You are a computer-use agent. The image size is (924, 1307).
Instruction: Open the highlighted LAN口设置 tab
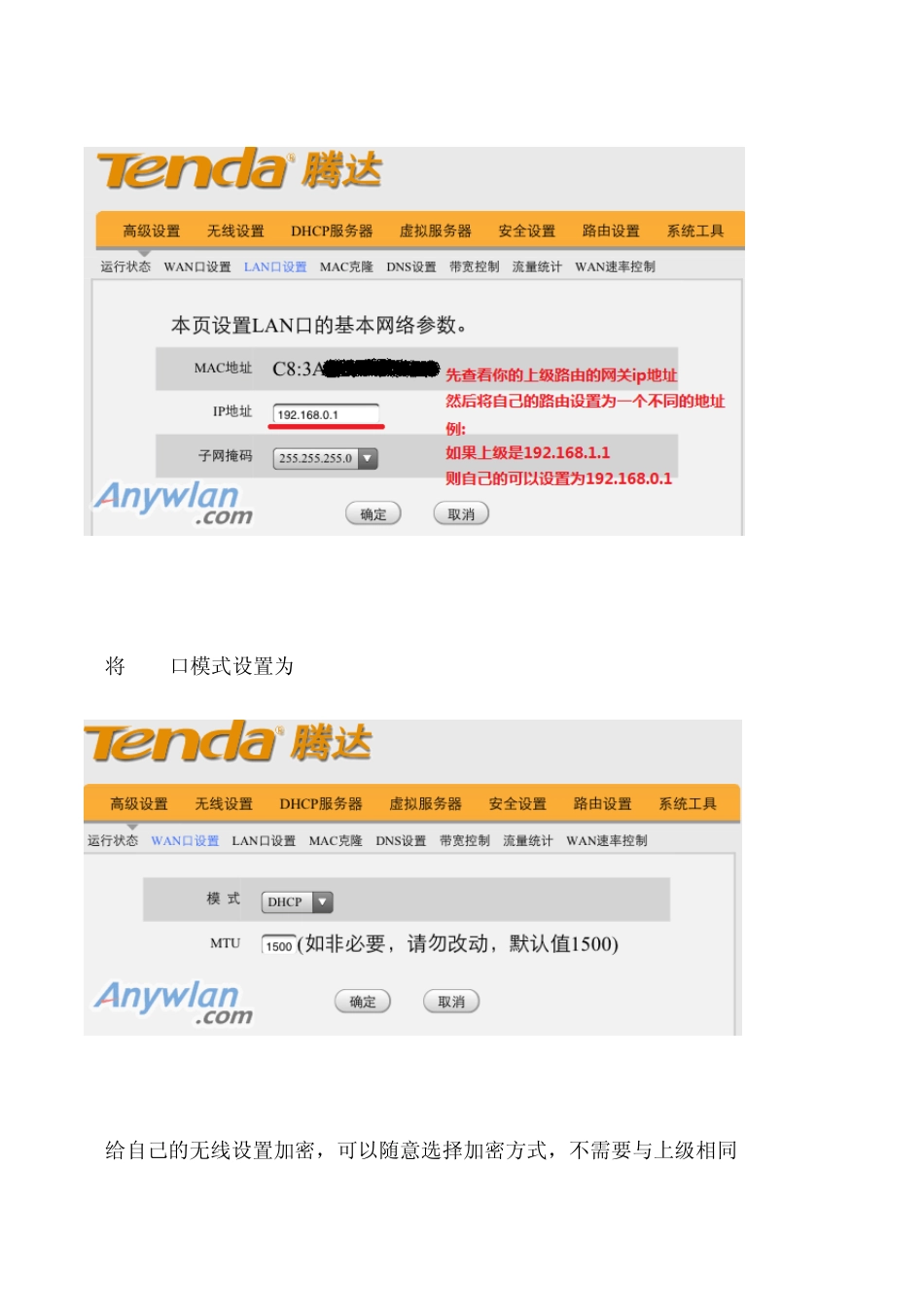(x=275, y=266)
